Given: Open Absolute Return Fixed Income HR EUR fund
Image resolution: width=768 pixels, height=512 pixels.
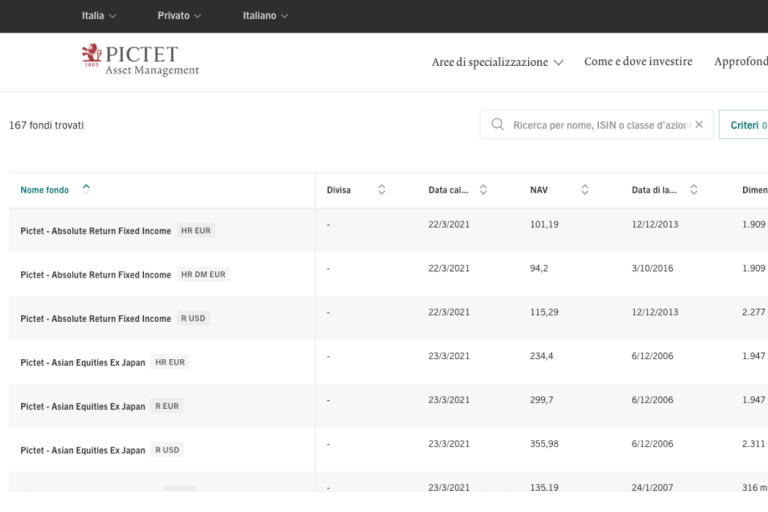Looking at the screenshot, I should (96, 231).
